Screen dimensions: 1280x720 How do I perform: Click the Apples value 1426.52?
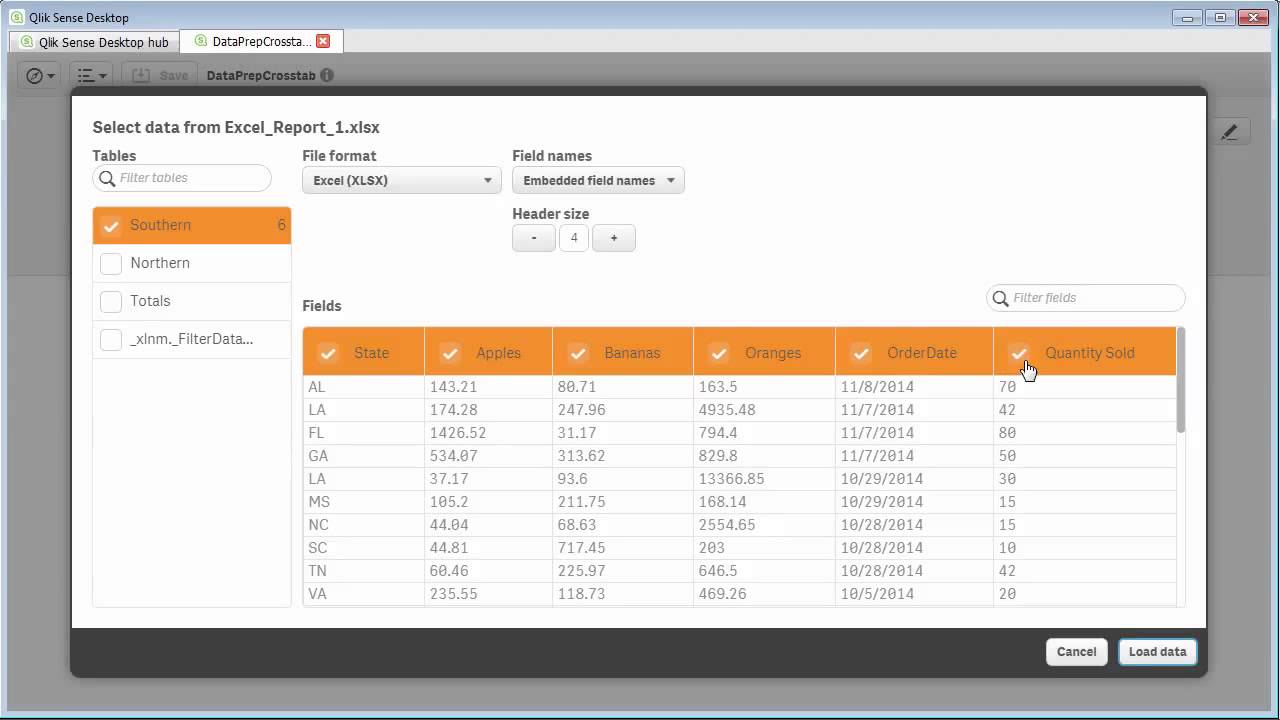458,433
